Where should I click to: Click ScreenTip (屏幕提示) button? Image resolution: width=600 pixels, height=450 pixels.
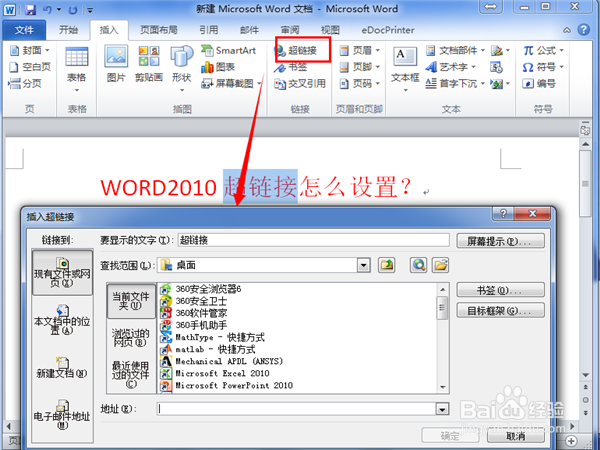[500, 241]
